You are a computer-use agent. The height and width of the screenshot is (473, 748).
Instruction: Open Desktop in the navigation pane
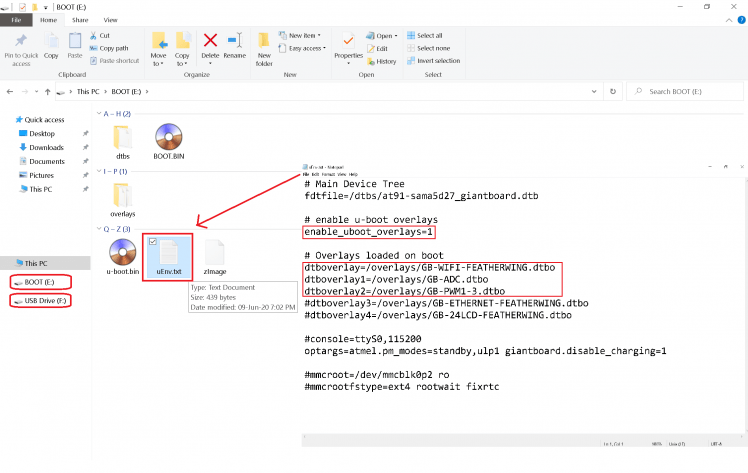(x=37, y=134)
